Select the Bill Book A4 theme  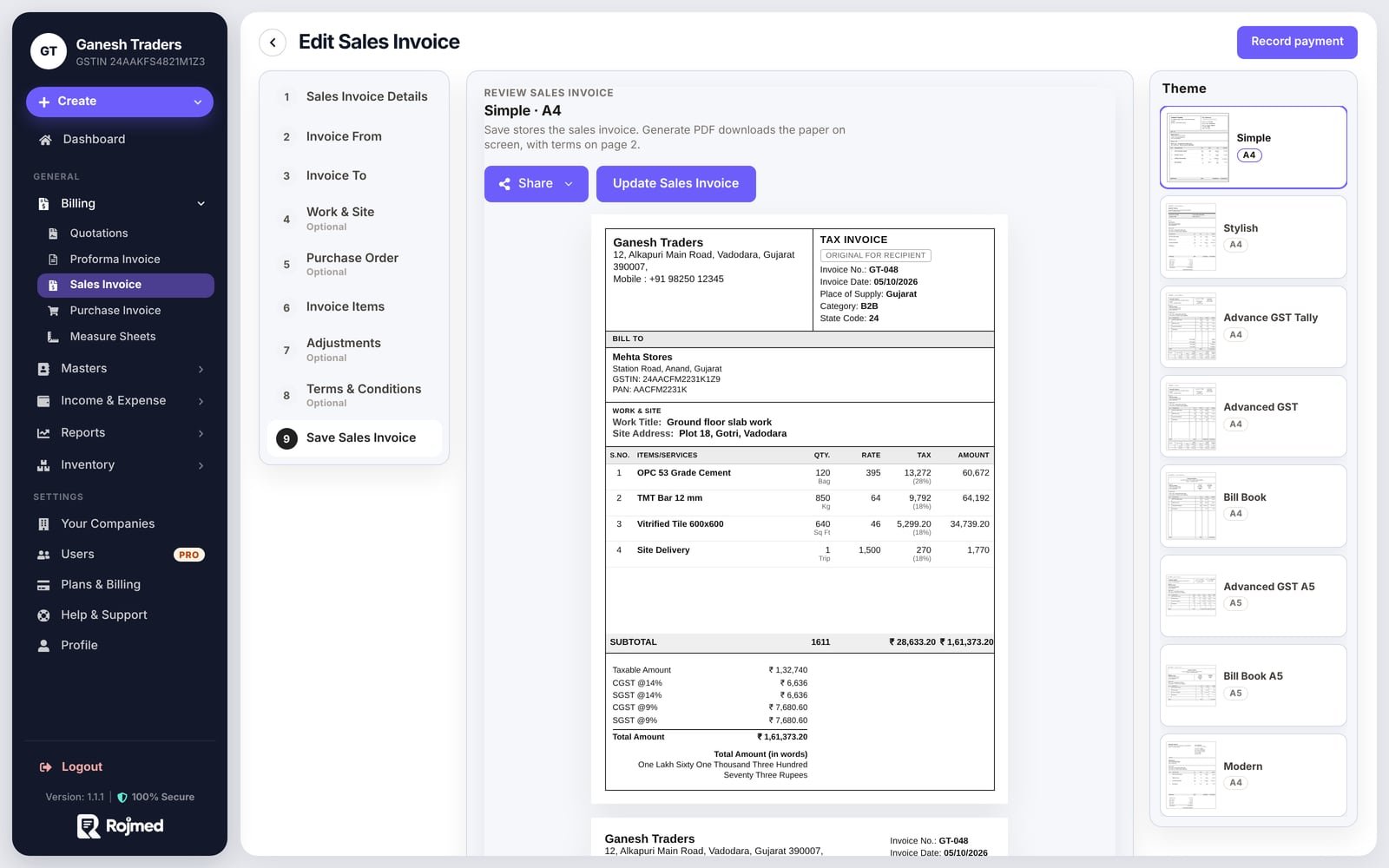pyautogui.click(x=1253, y=506)
